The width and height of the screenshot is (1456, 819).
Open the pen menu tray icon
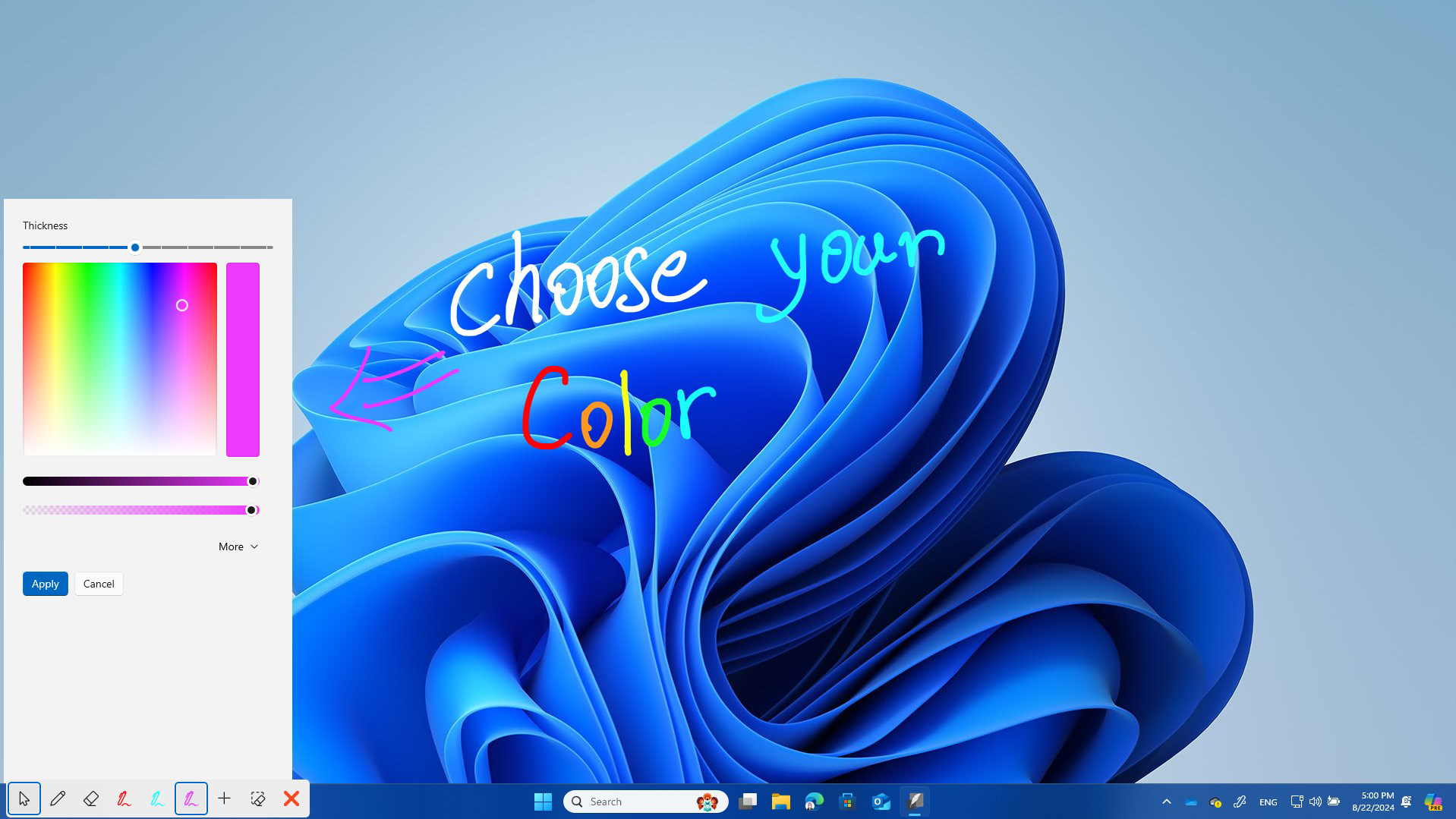pyautogui.click(x=1240, y=802)
